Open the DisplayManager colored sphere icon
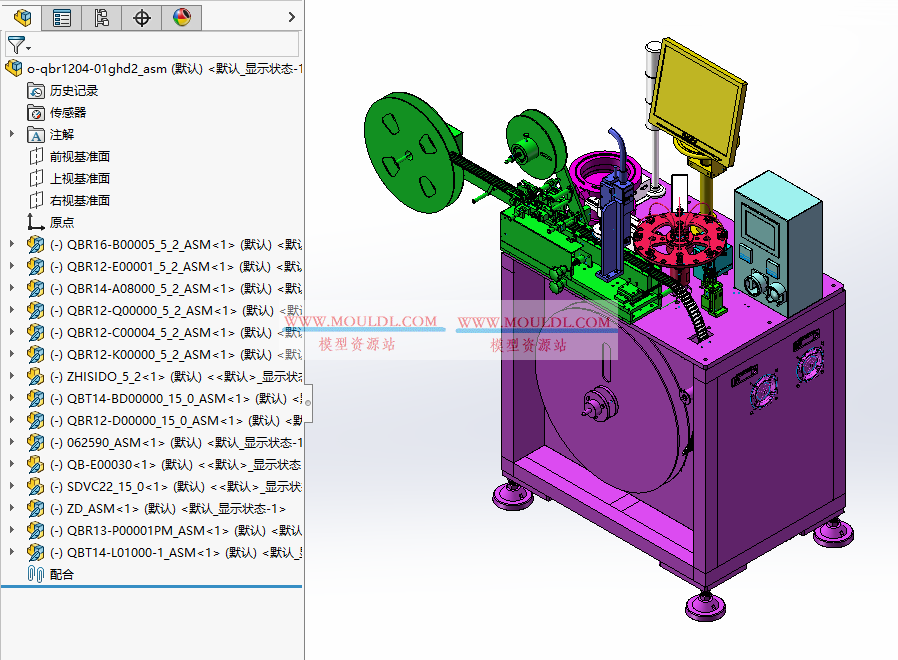Image resolution: width=898 pixels, height=660 pixels. [181, 17]
